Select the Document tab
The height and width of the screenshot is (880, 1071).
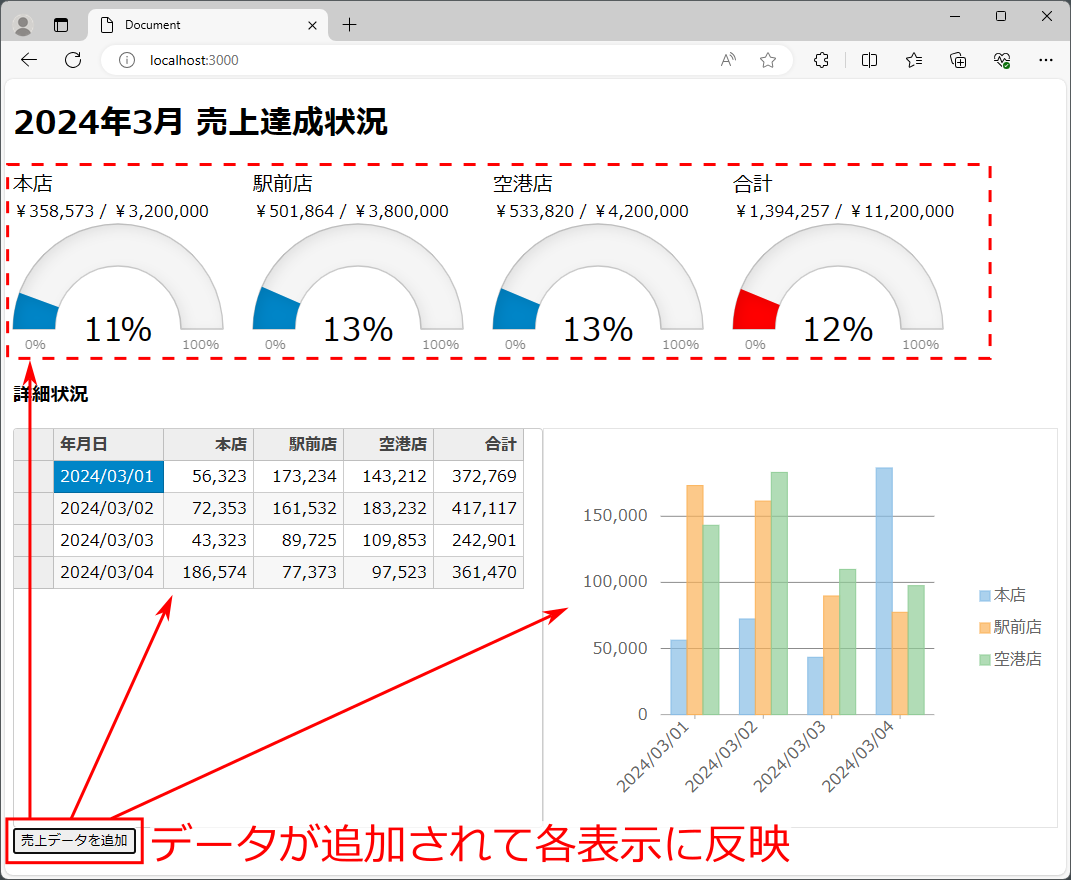tap(208, 25)
